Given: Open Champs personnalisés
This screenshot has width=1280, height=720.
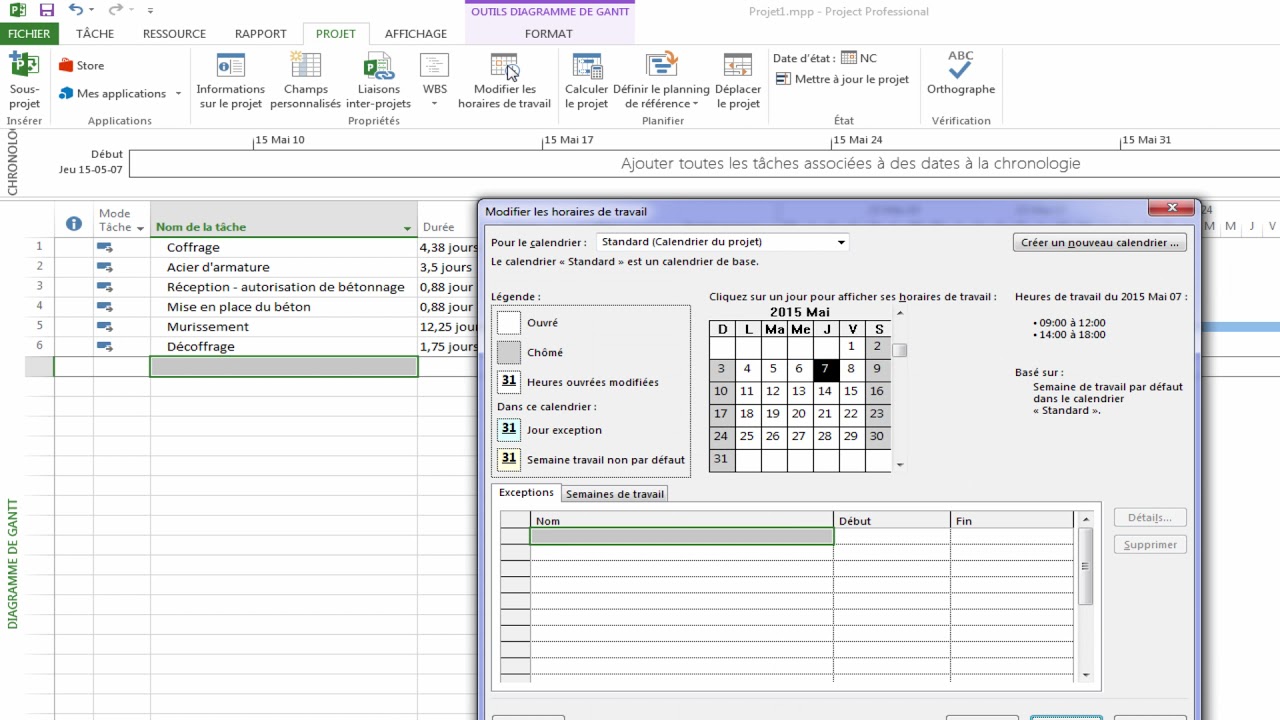Looking at the screenshot, I should (305, 81).
